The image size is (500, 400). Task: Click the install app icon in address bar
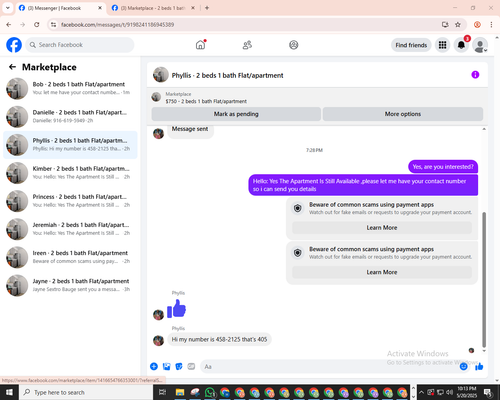click(445, 25)
